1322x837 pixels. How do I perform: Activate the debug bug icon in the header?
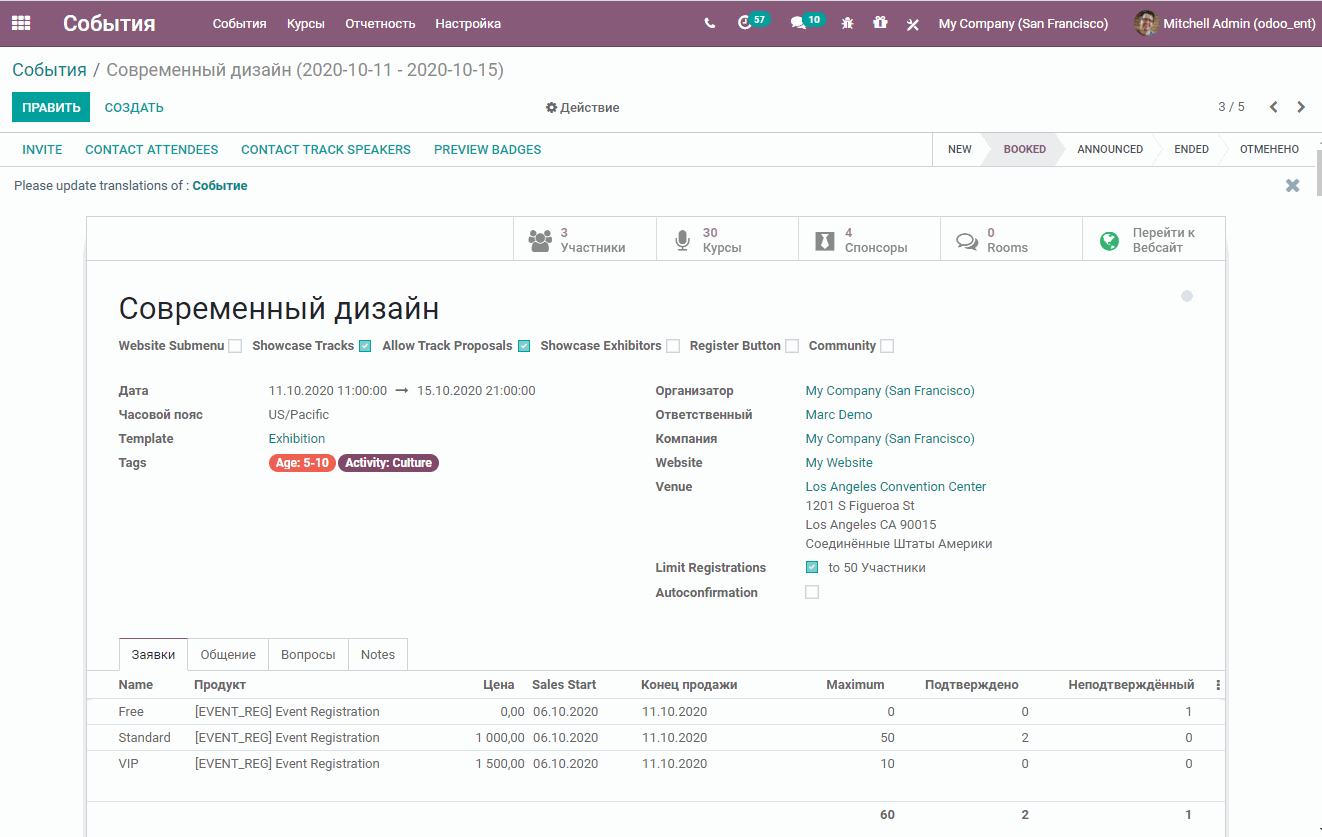click(x=846, y=23)
